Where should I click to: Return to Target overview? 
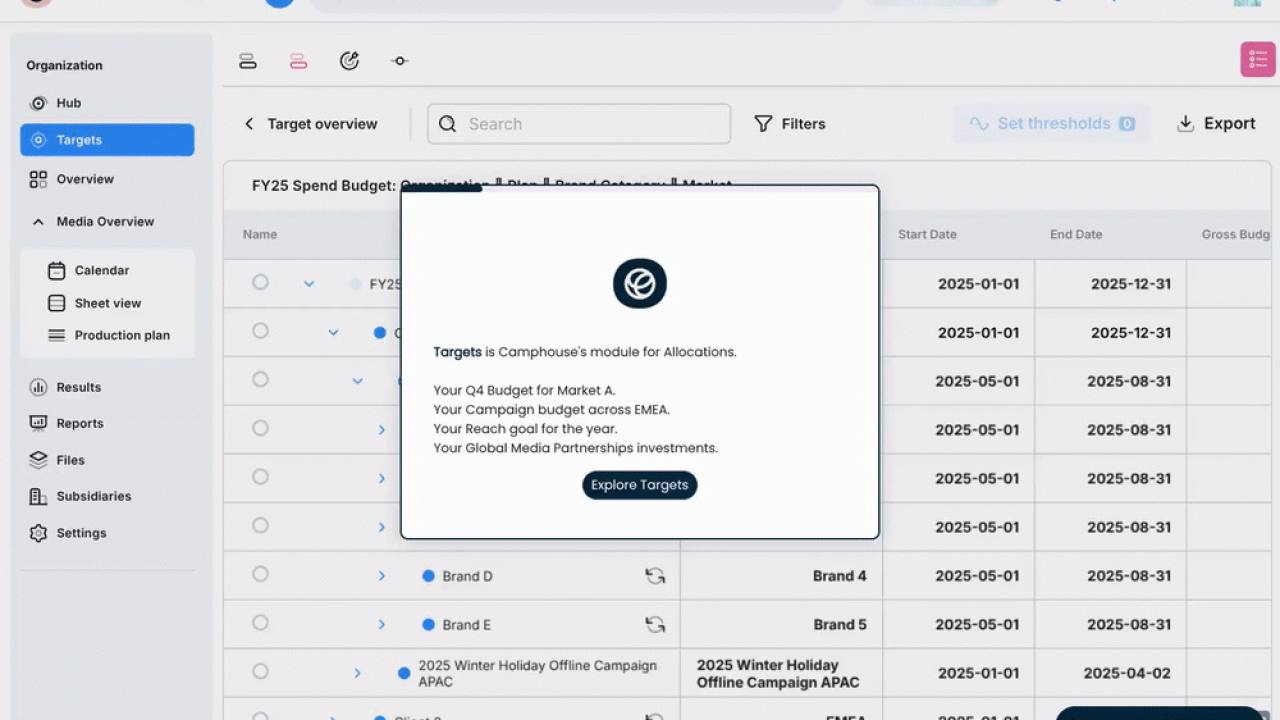[x=322, y=124]
